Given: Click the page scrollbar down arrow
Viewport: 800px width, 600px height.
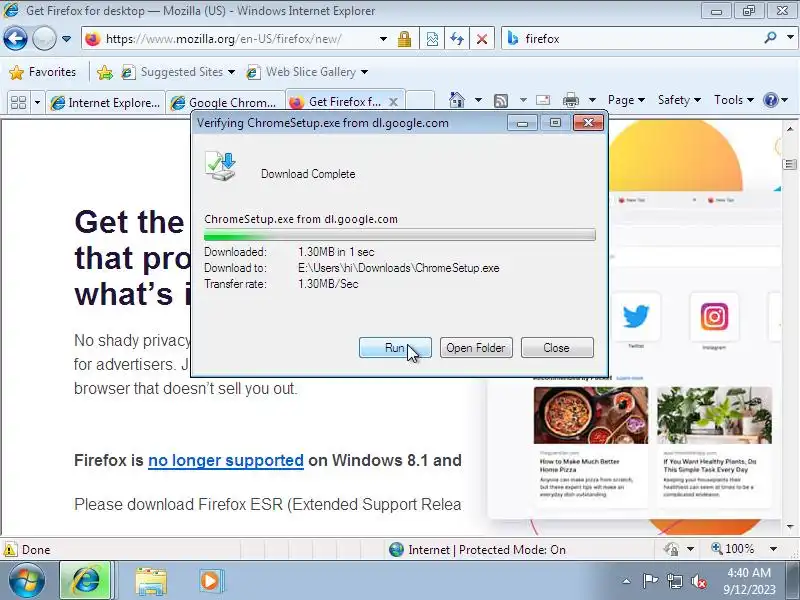Looking at the screenshot, I should click(x=790, y=526).
